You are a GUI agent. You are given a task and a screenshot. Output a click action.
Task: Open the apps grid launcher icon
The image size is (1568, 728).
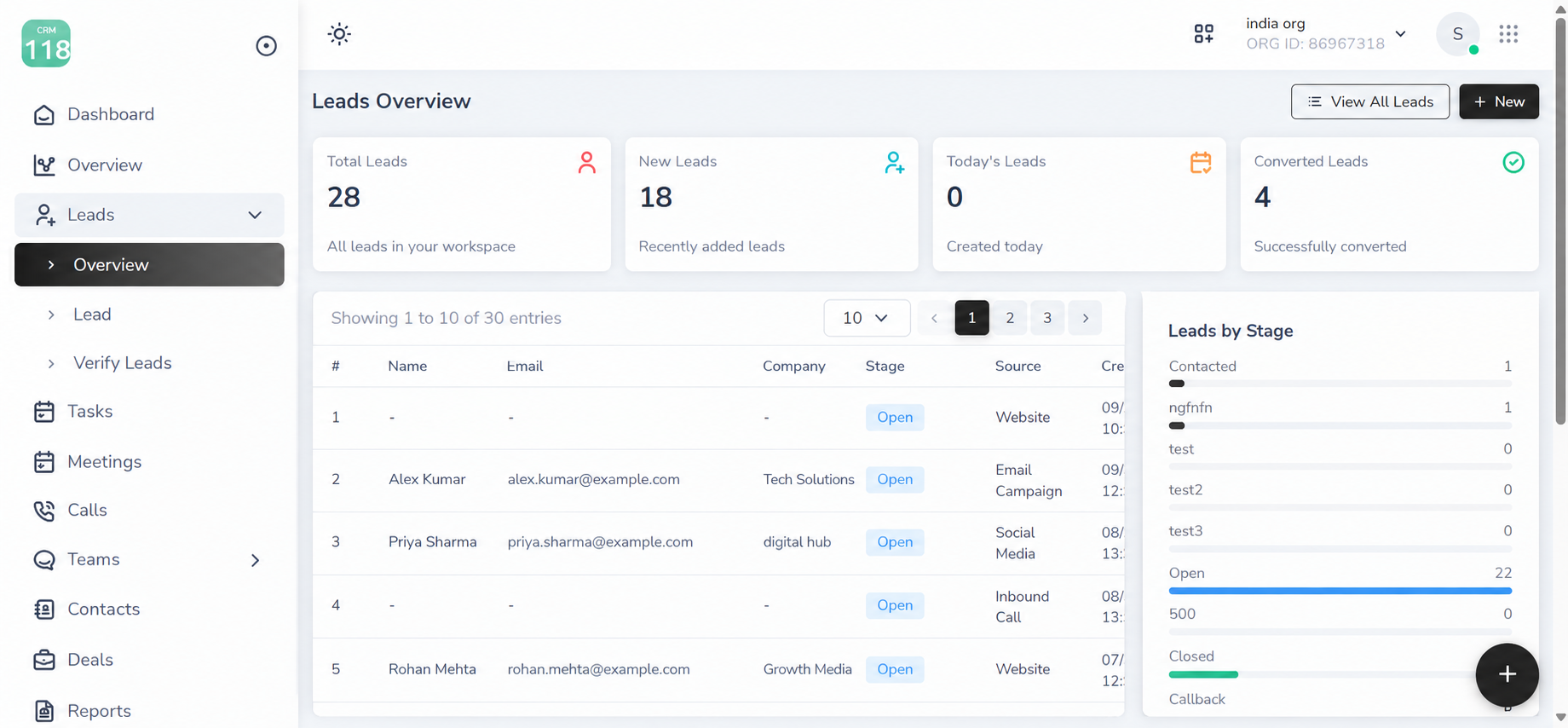pos(1508,34)
